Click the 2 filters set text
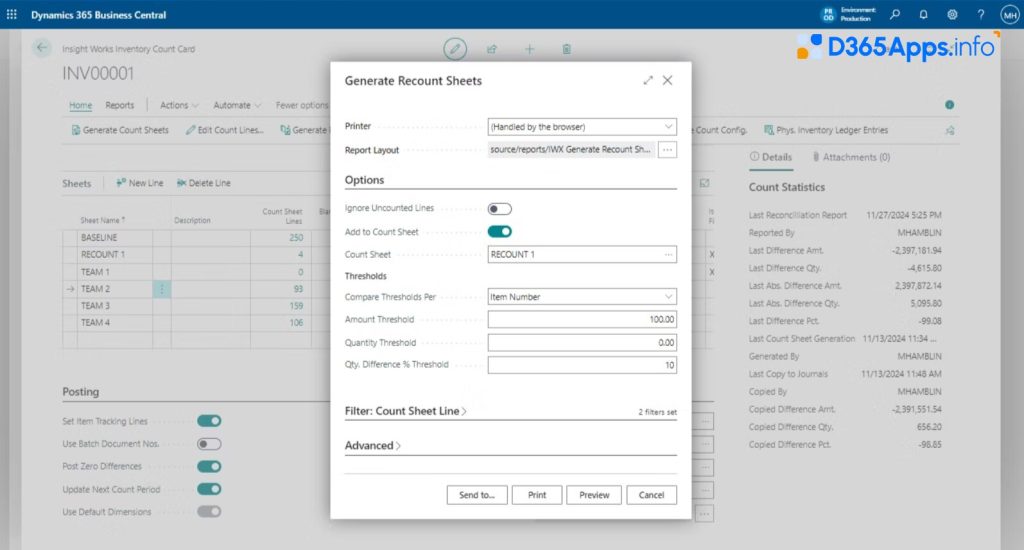 658,412
